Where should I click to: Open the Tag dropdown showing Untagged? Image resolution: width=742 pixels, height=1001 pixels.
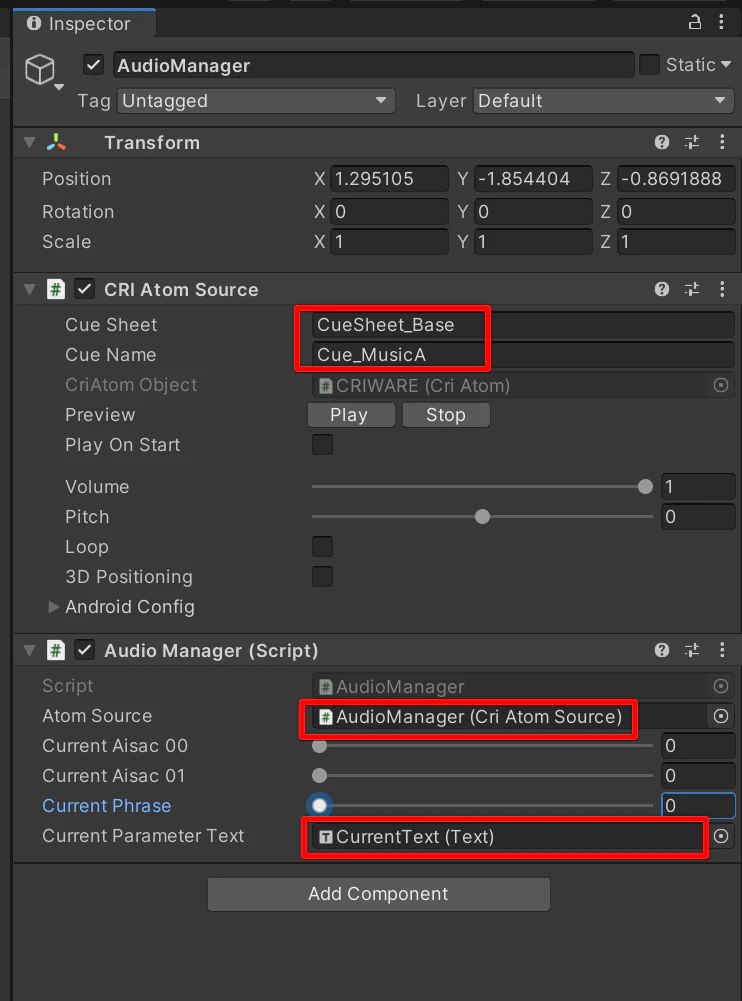point(256,101)
